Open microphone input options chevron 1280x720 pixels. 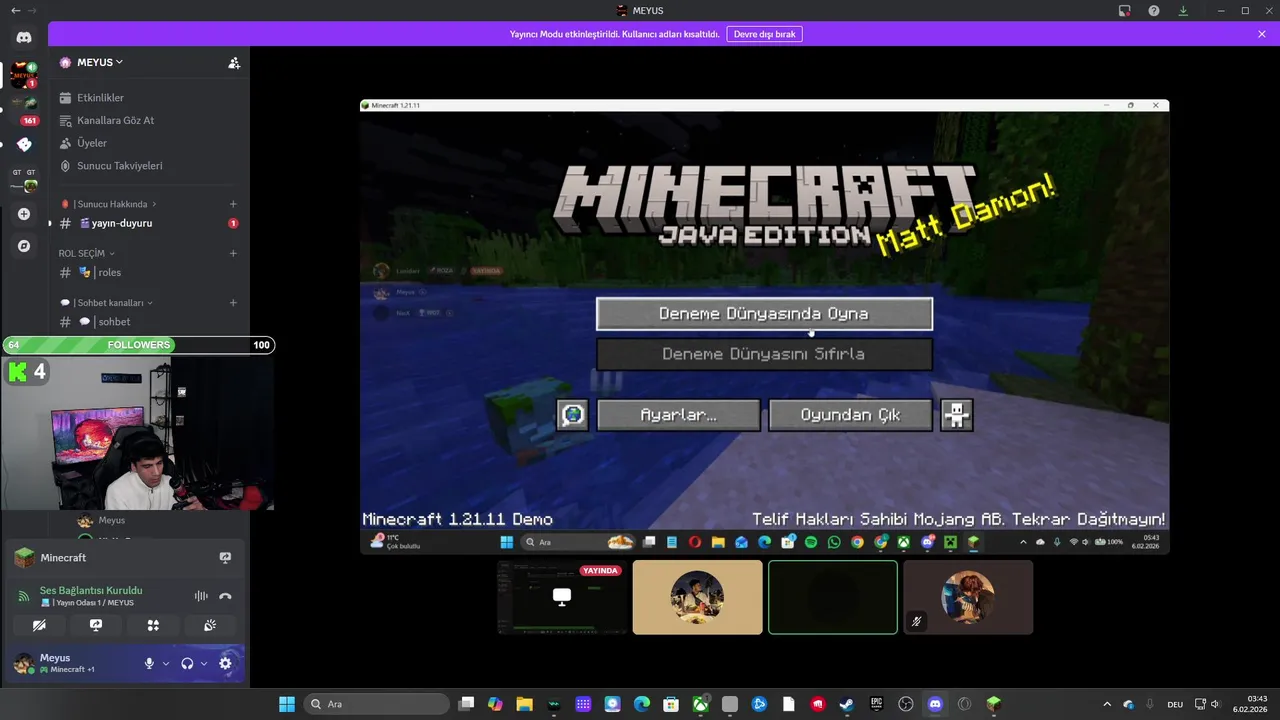166,663
